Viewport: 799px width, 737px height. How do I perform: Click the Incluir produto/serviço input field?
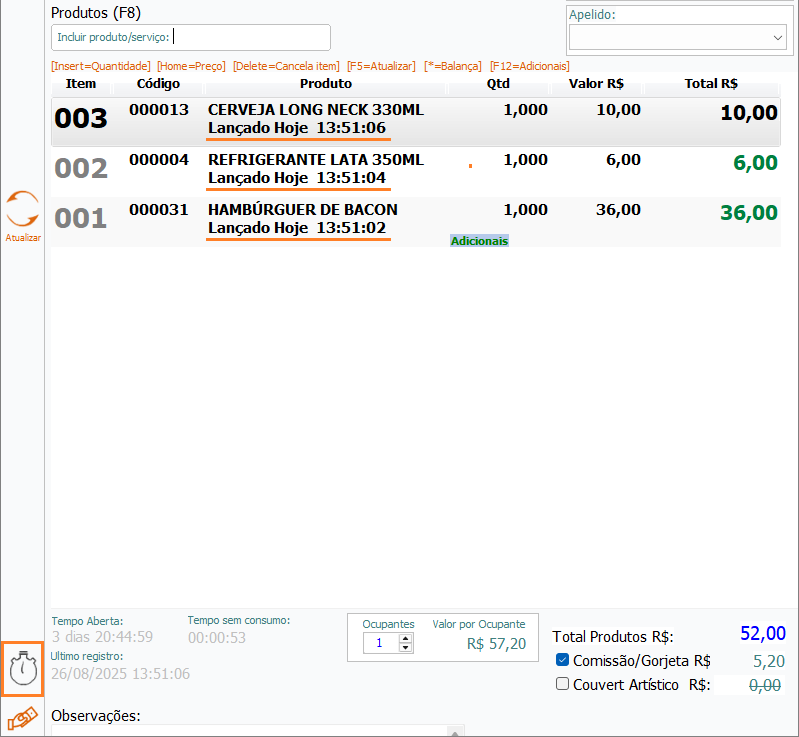pos(250,37)
